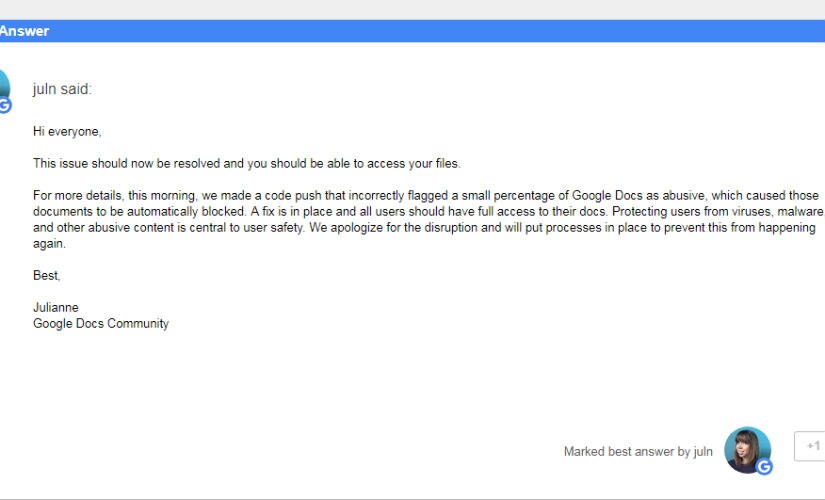Screen dimensions: 825x500
Task: Click the "Marked best answer by juln" text
Action: pos(638,452)
